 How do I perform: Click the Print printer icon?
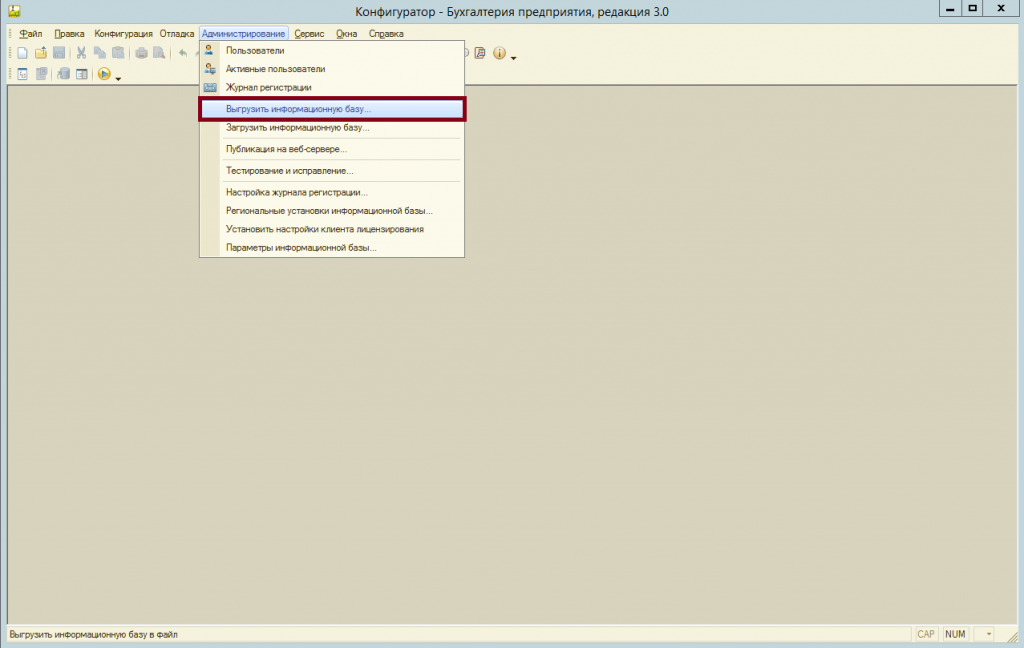click(x=141, y=54)
